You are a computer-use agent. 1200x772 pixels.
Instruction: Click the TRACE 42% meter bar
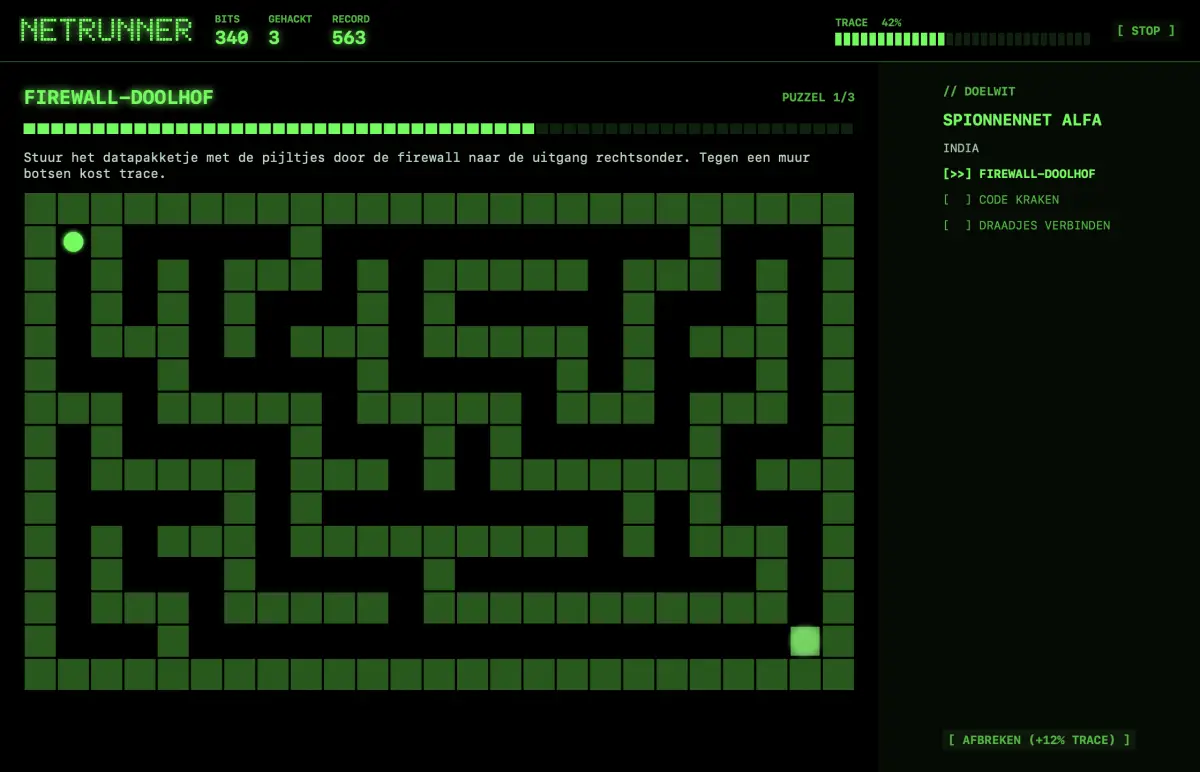[x=962, y=39]
